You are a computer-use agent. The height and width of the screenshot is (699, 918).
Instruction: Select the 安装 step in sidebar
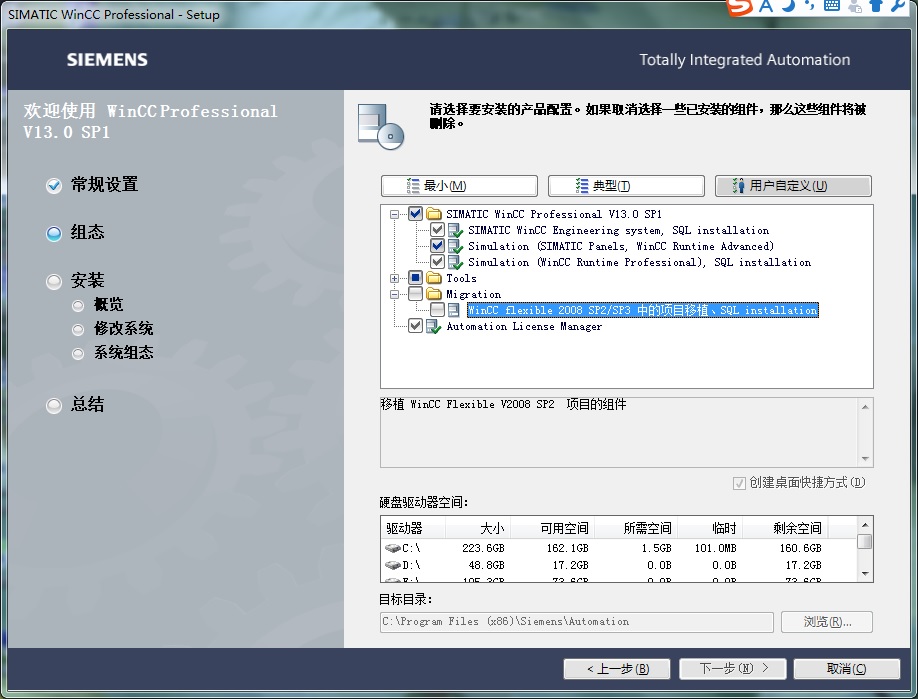76,281
